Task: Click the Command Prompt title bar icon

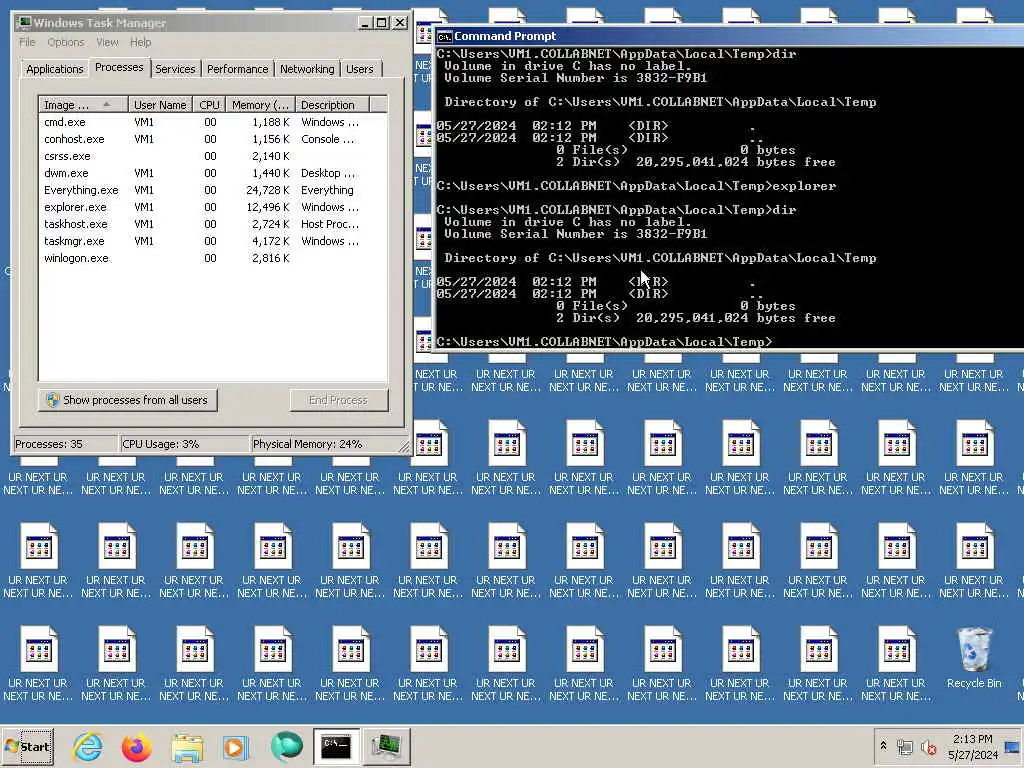Action: (x=444, y=37)
